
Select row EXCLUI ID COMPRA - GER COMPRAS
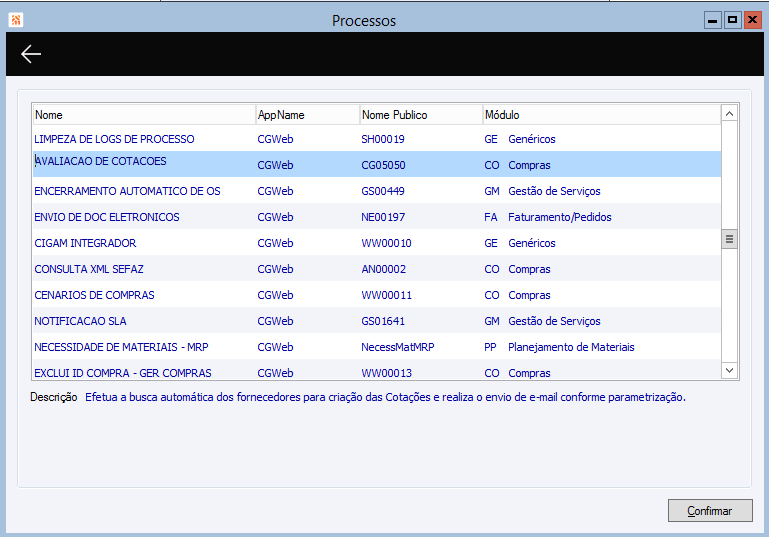coord(377,370)
